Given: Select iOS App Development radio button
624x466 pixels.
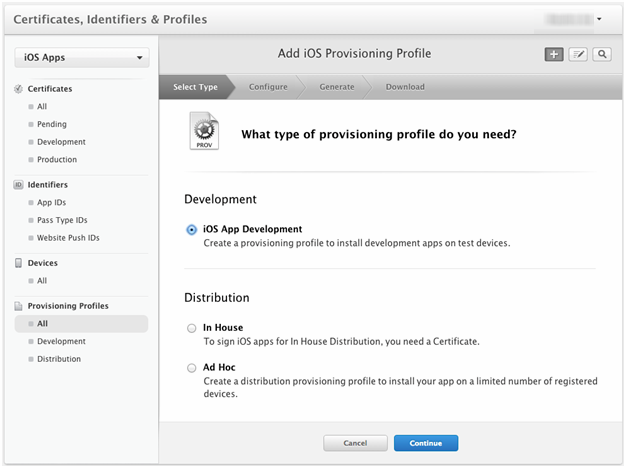Looking at the screenshot, I should (x=192, y=230).
